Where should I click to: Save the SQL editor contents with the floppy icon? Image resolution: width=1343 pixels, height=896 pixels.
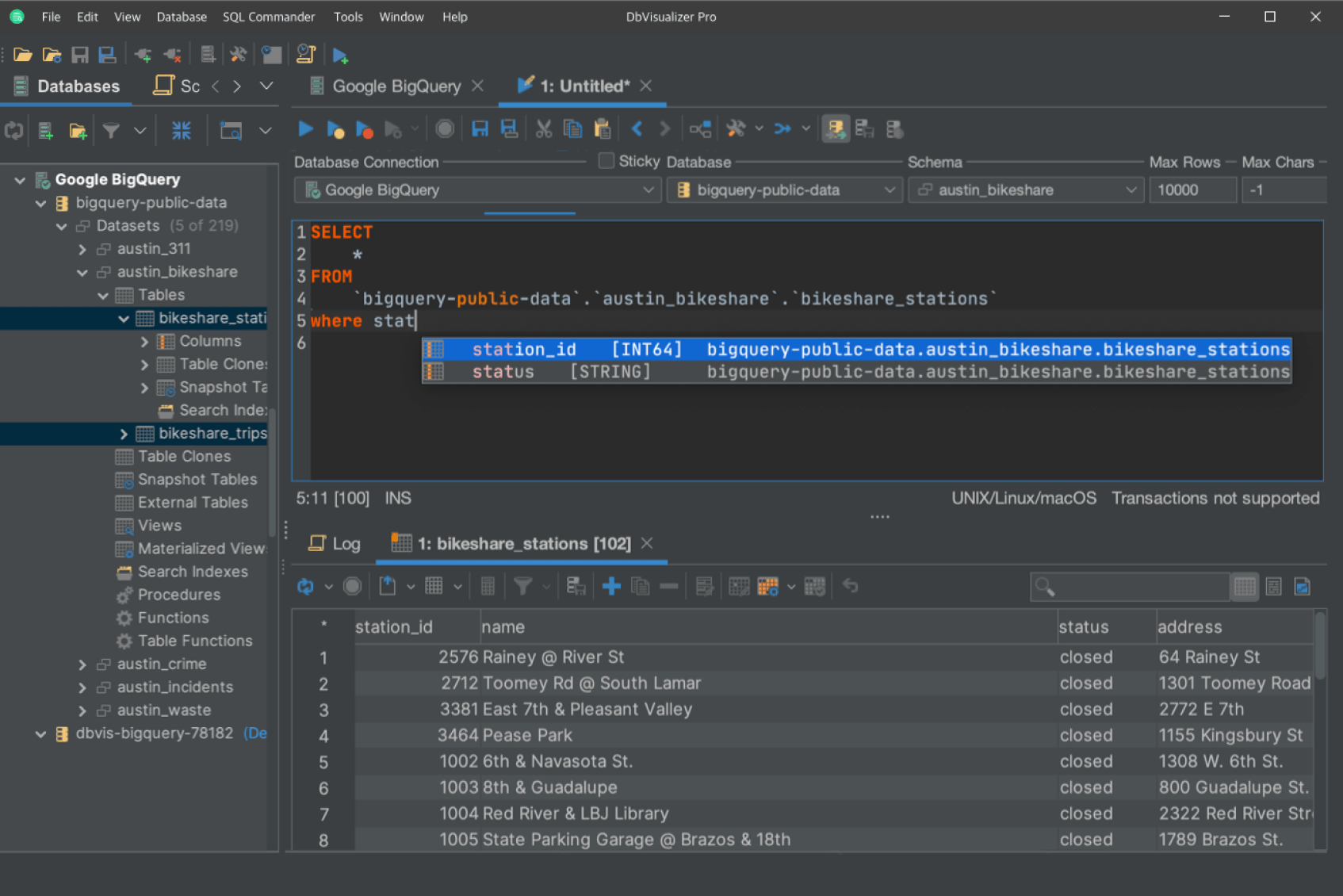coord(480,128)
